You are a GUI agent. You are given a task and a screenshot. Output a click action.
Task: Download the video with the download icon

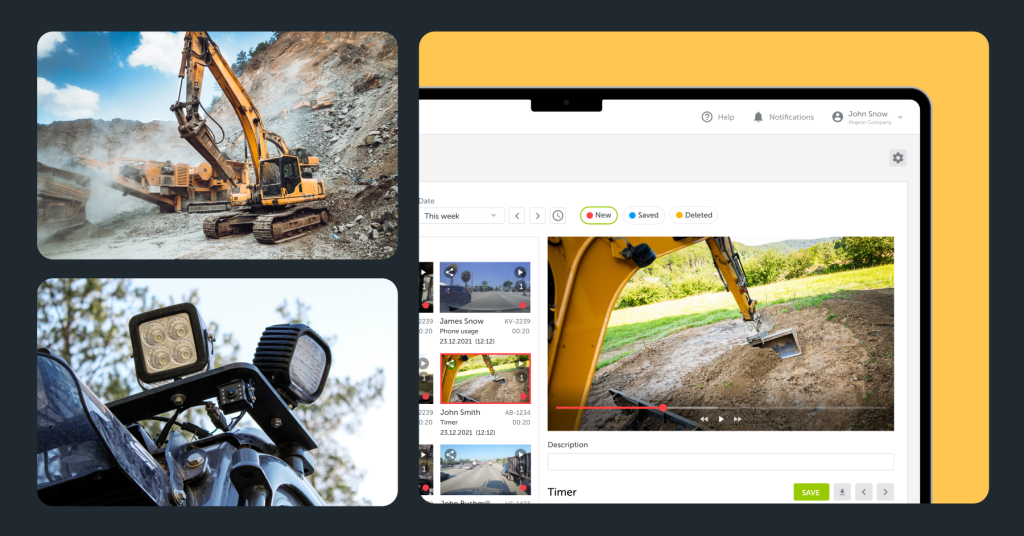(x=842, y=492)
